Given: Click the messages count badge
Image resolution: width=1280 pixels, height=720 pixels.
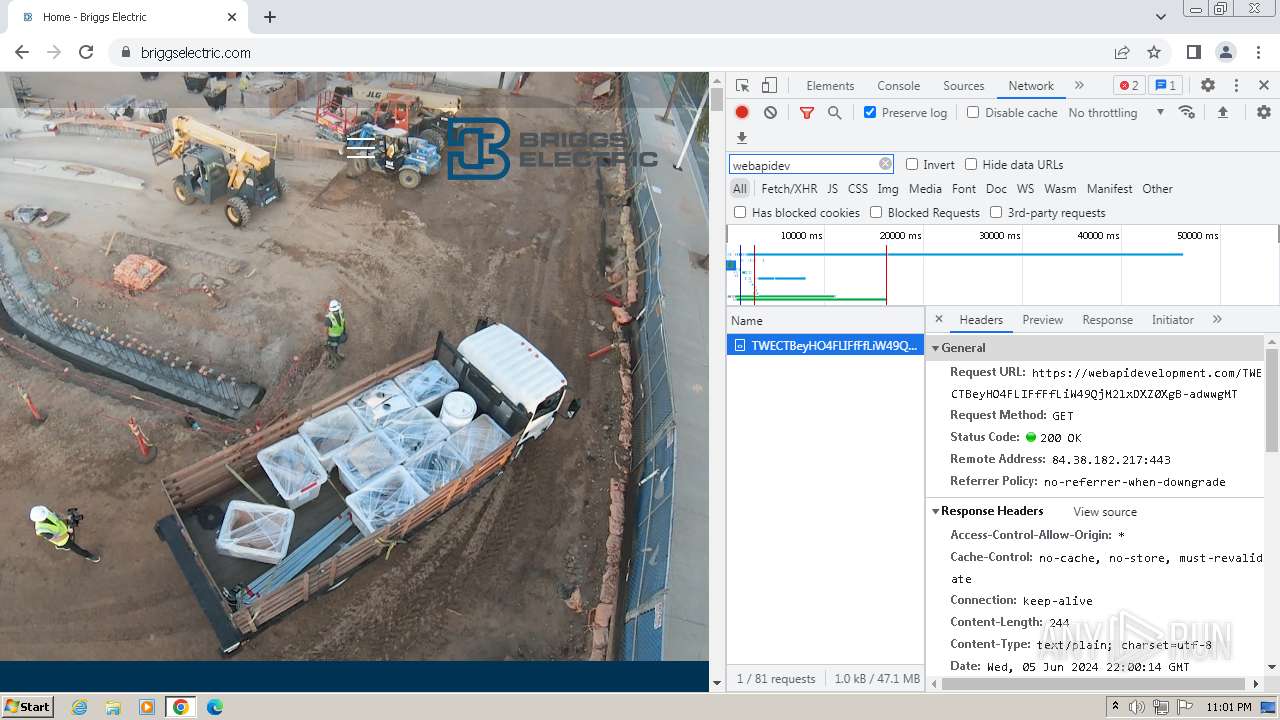Looking at the screenshot, I should click(1165, 85).
